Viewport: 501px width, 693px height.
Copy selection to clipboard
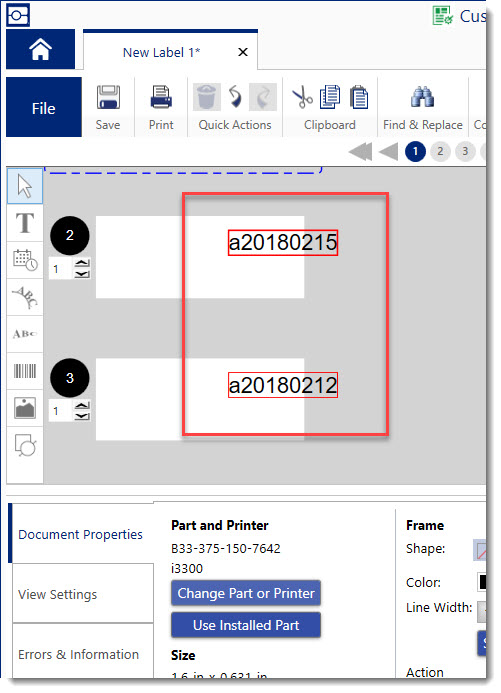click(330, 97)
